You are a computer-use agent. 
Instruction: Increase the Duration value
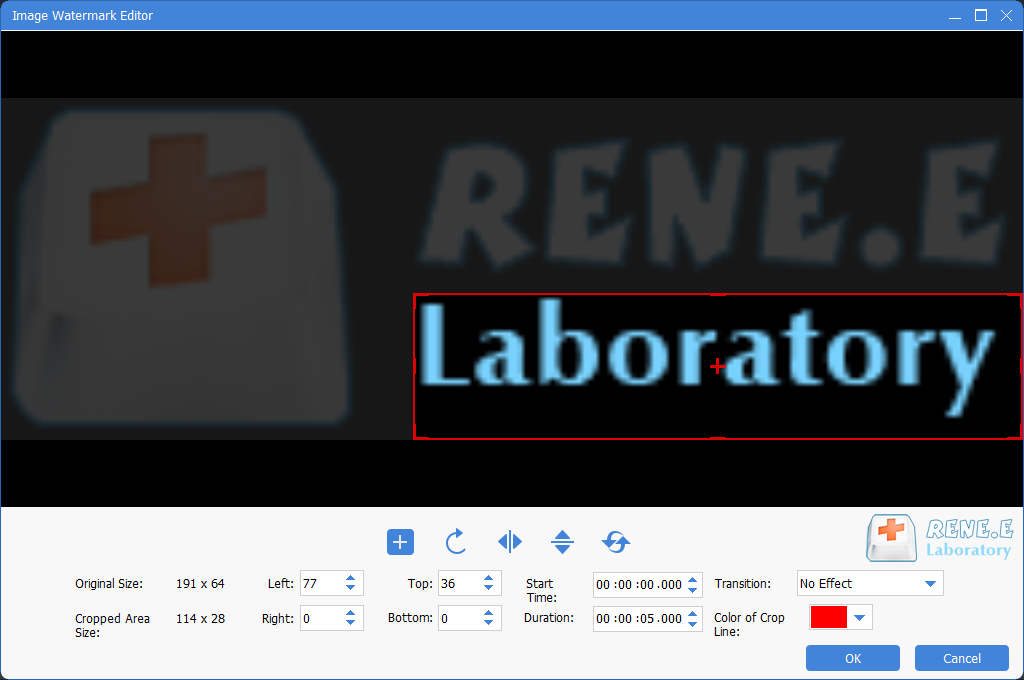693,613
